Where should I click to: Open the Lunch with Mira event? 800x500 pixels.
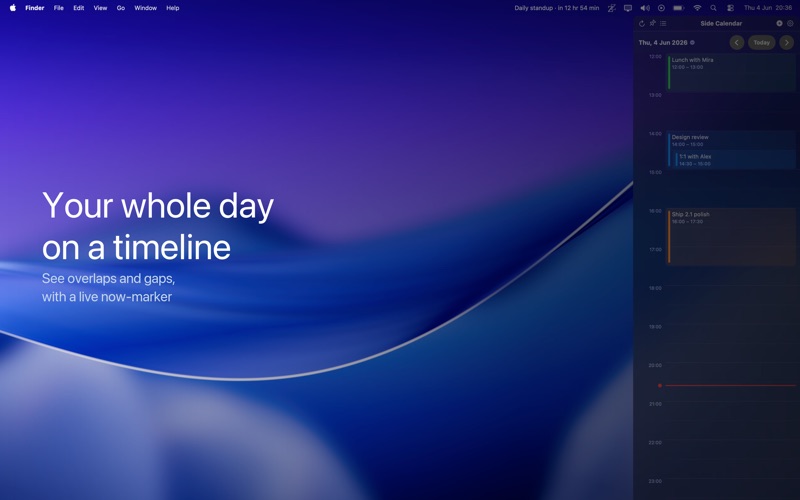pos(731,73)
